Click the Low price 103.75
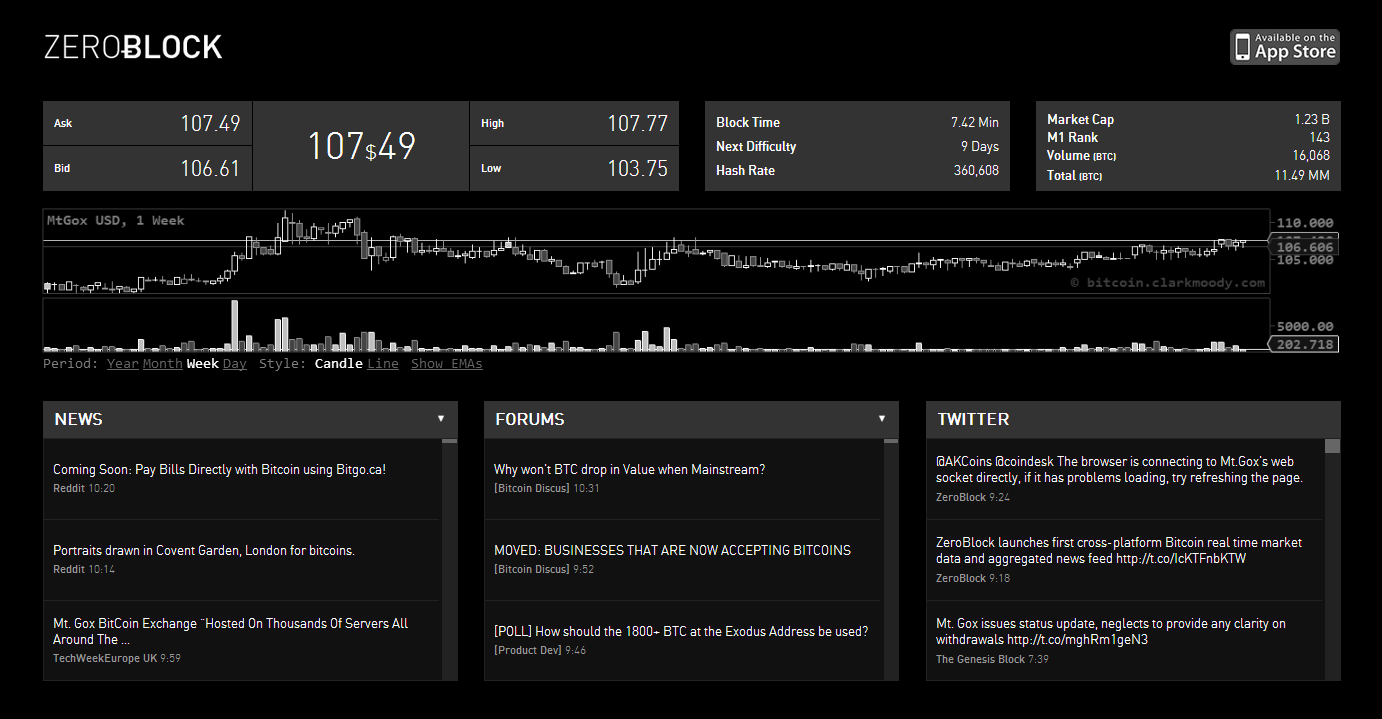The width and height of the screenshot is (1382, 719). tap(638, 169)
